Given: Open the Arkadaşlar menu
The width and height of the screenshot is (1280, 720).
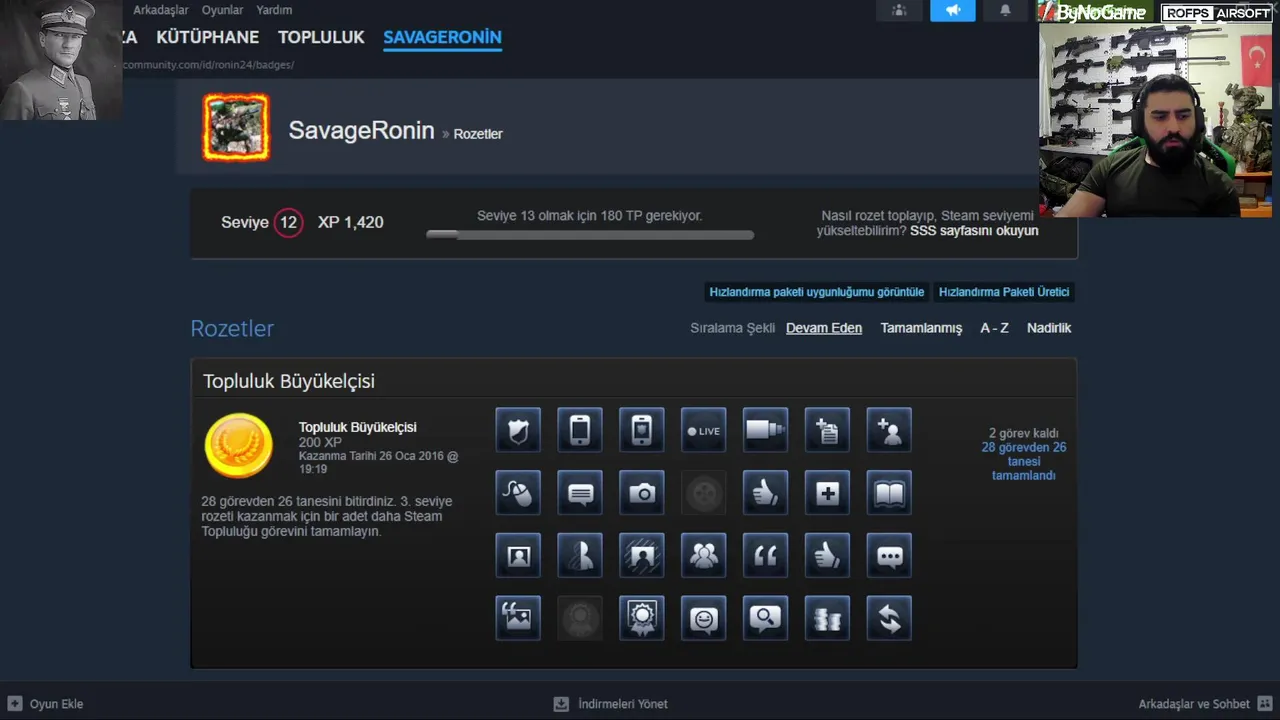Looking at the screenshot, I should 161,10.
